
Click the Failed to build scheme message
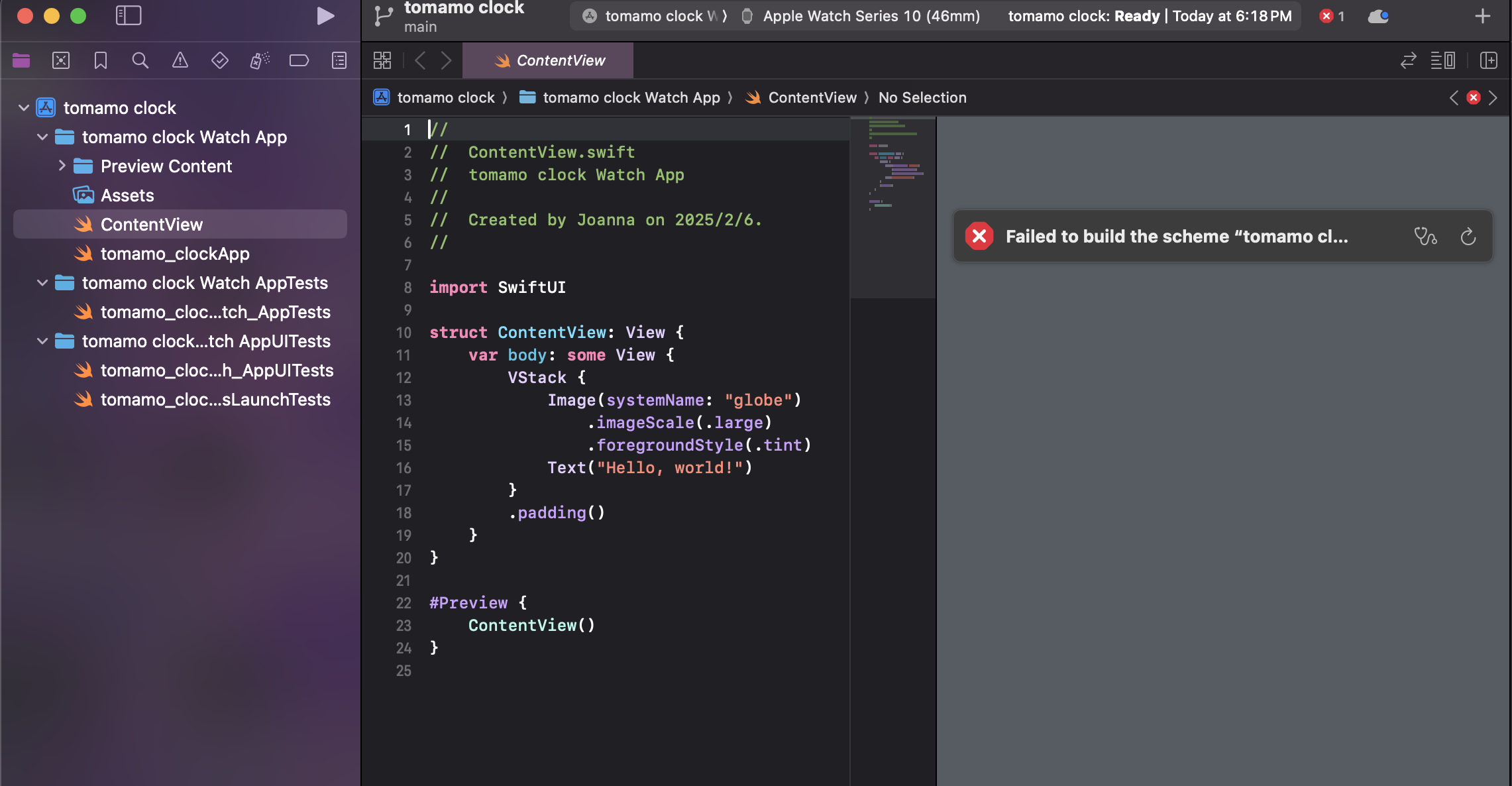tap(1177, 237)
